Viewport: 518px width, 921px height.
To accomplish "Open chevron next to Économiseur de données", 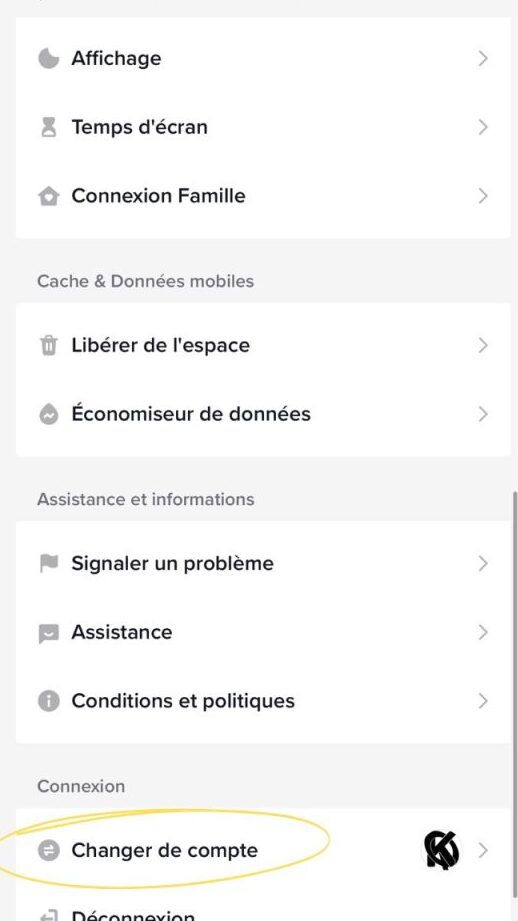I will coord(483,414).
